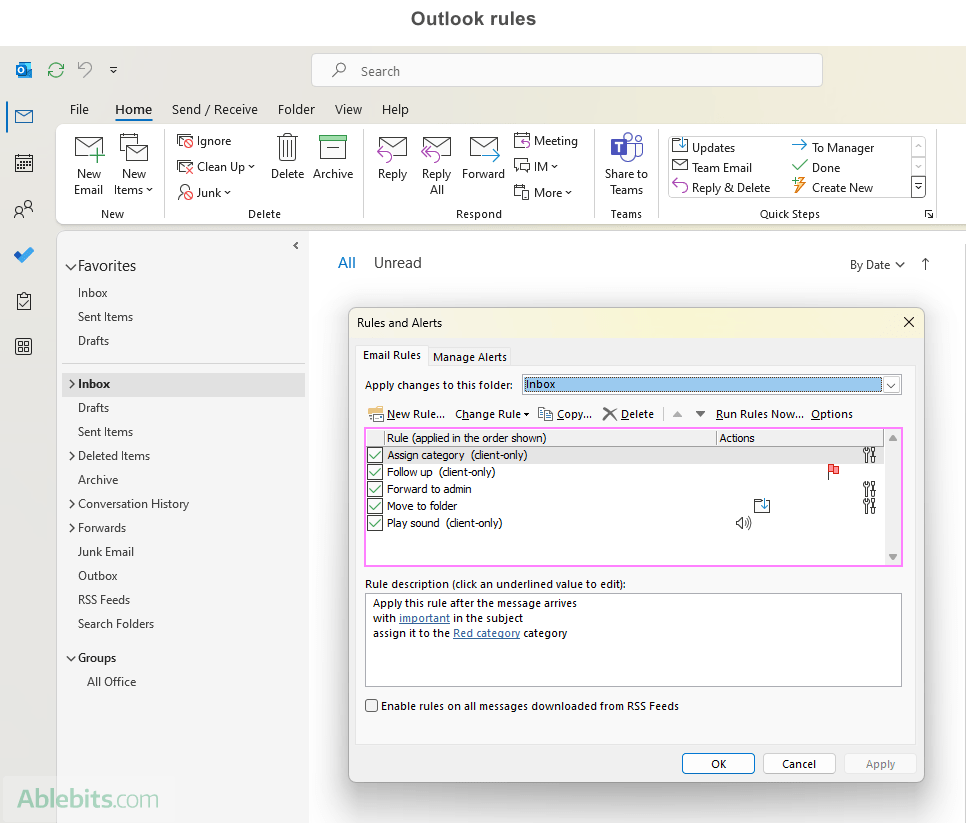Click the rule list scrollbar down arrow
Viewport: 966px width, 823px height.
(893, 556)
